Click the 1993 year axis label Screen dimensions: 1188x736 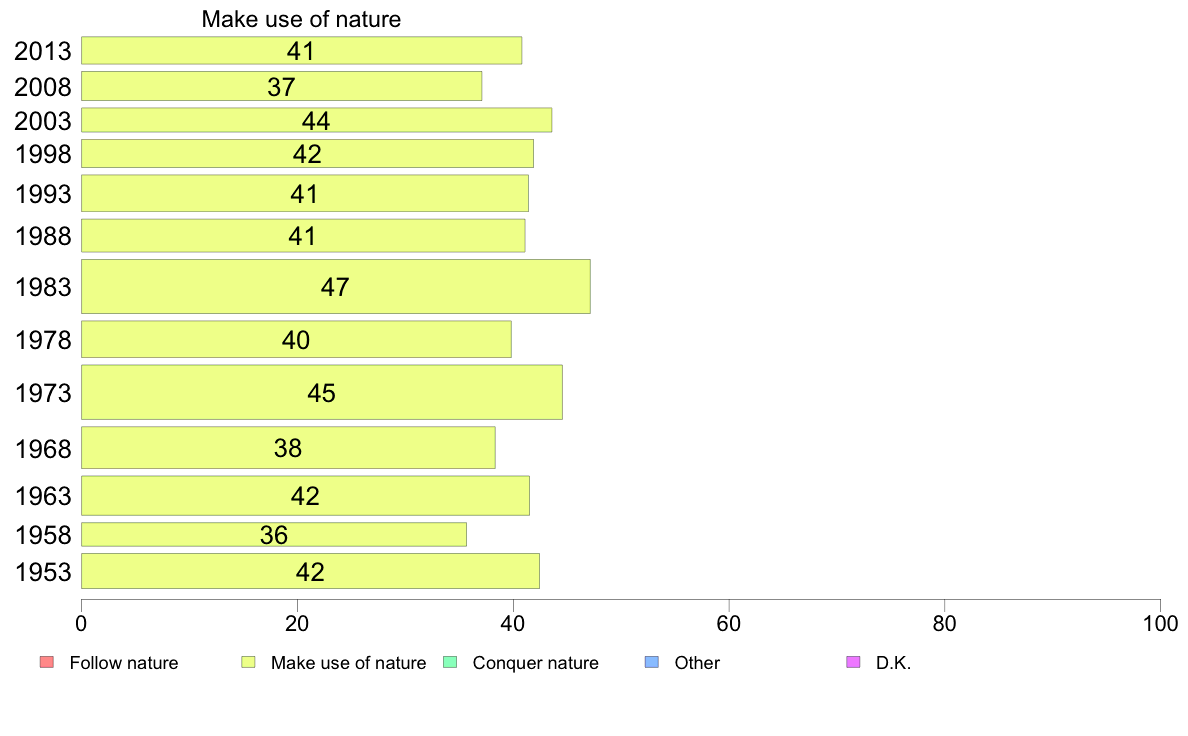(43, 194)
